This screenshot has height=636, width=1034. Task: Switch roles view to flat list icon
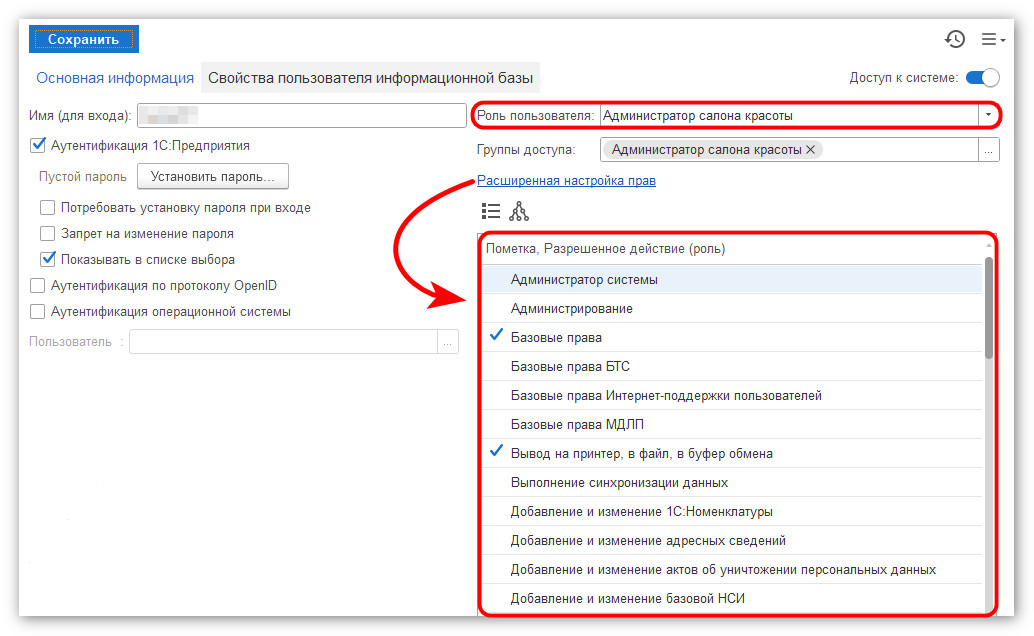coord(491,211)
